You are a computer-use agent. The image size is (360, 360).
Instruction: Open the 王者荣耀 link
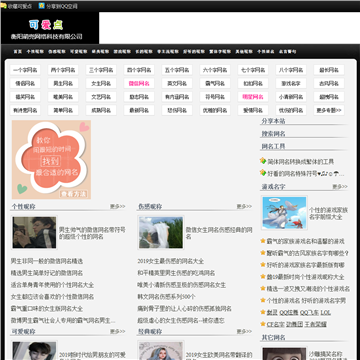click(316, 324)
